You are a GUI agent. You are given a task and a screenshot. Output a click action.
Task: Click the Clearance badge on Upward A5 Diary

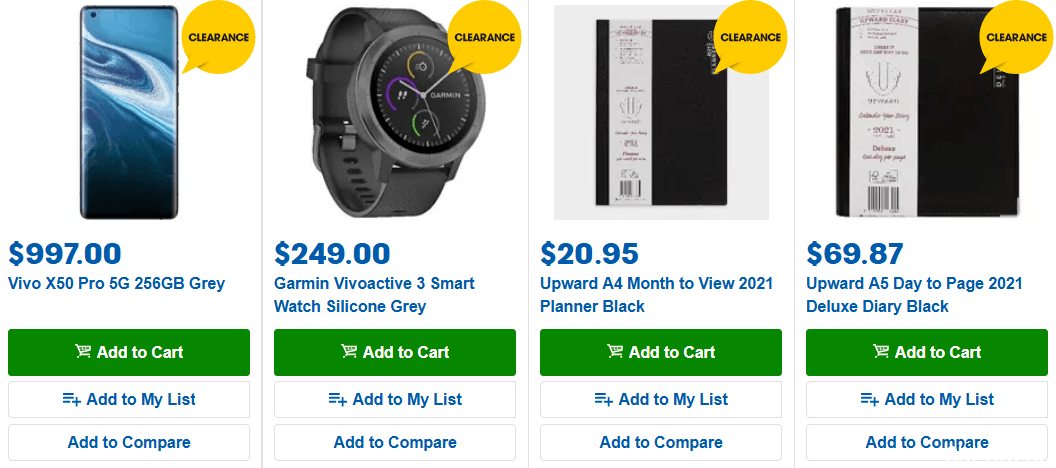pos(1016,37)
